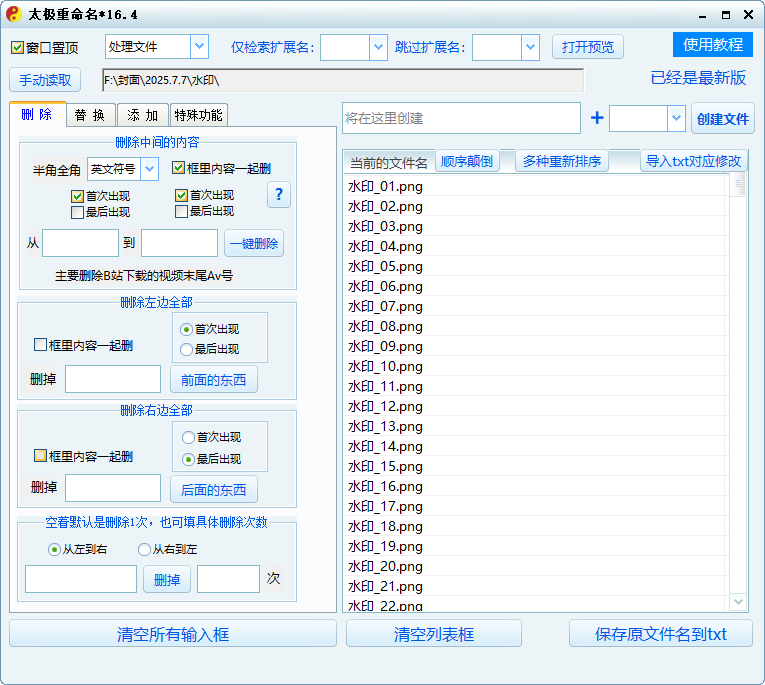Screen dimensions: 765x685
Task: Click the blue plus sign icon
Action: point(597,118)
